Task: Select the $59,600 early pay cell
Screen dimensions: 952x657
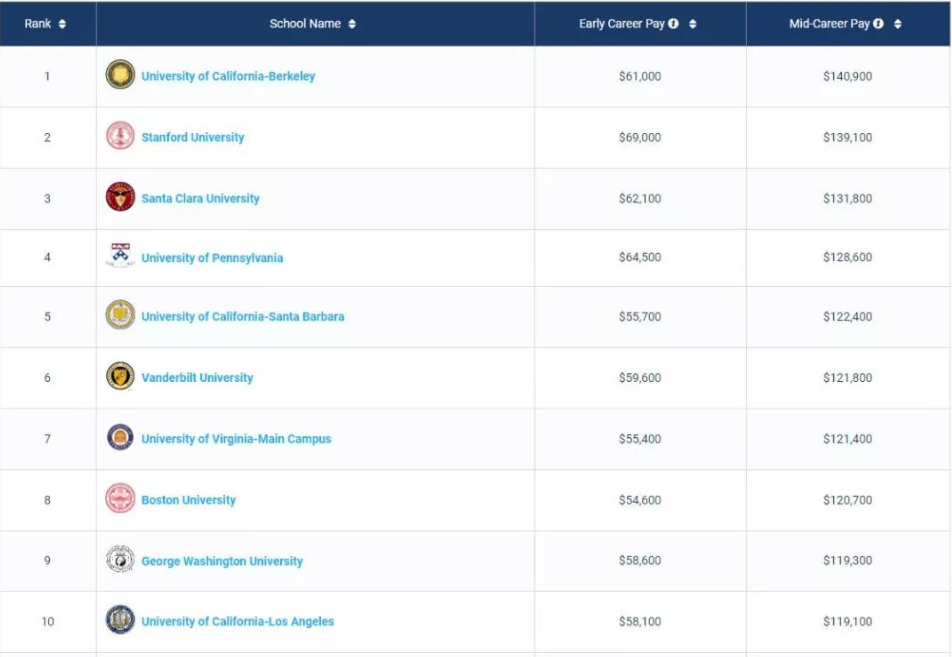Action: point(640,378)
